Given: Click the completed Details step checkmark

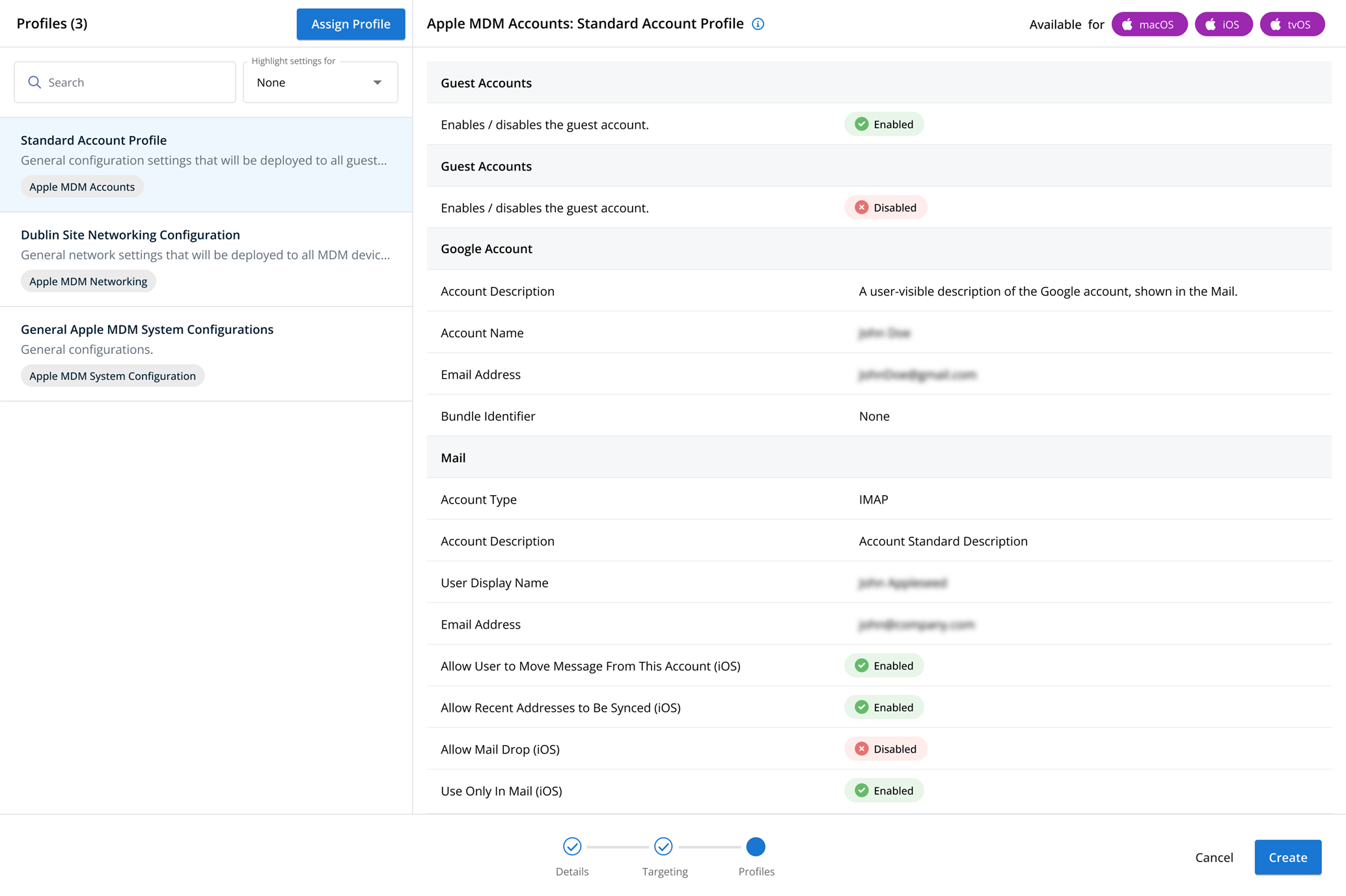Looking at the screenshot, I should click(572, 846).
